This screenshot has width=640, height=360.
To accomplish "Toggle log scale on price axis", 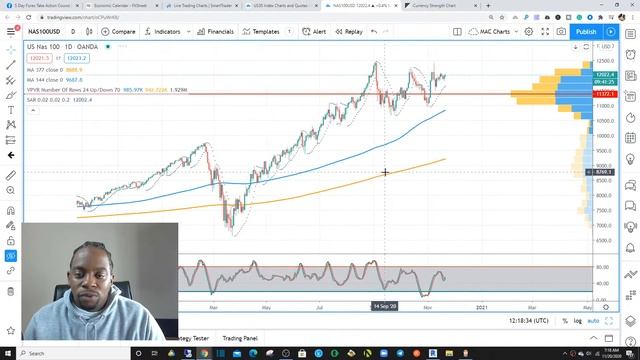I will (x=578, y=321).
